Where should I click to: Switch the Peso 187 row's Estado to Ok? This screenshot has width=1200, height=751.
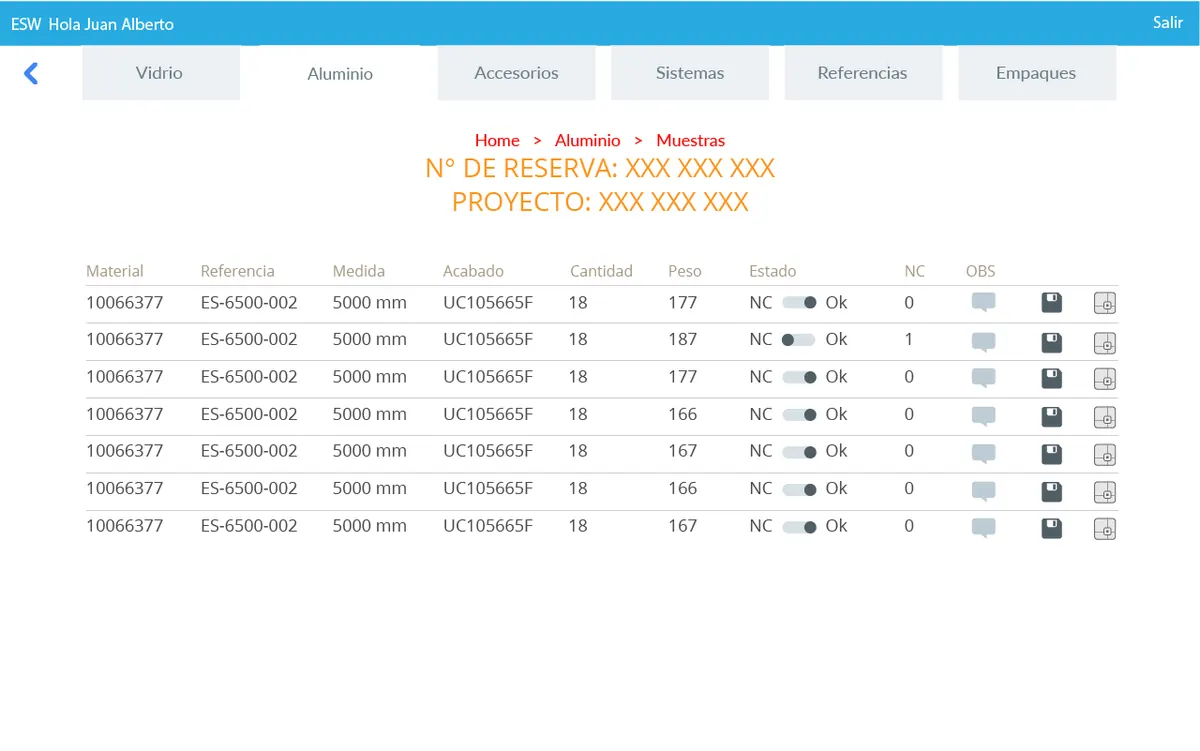coord(799,340)
